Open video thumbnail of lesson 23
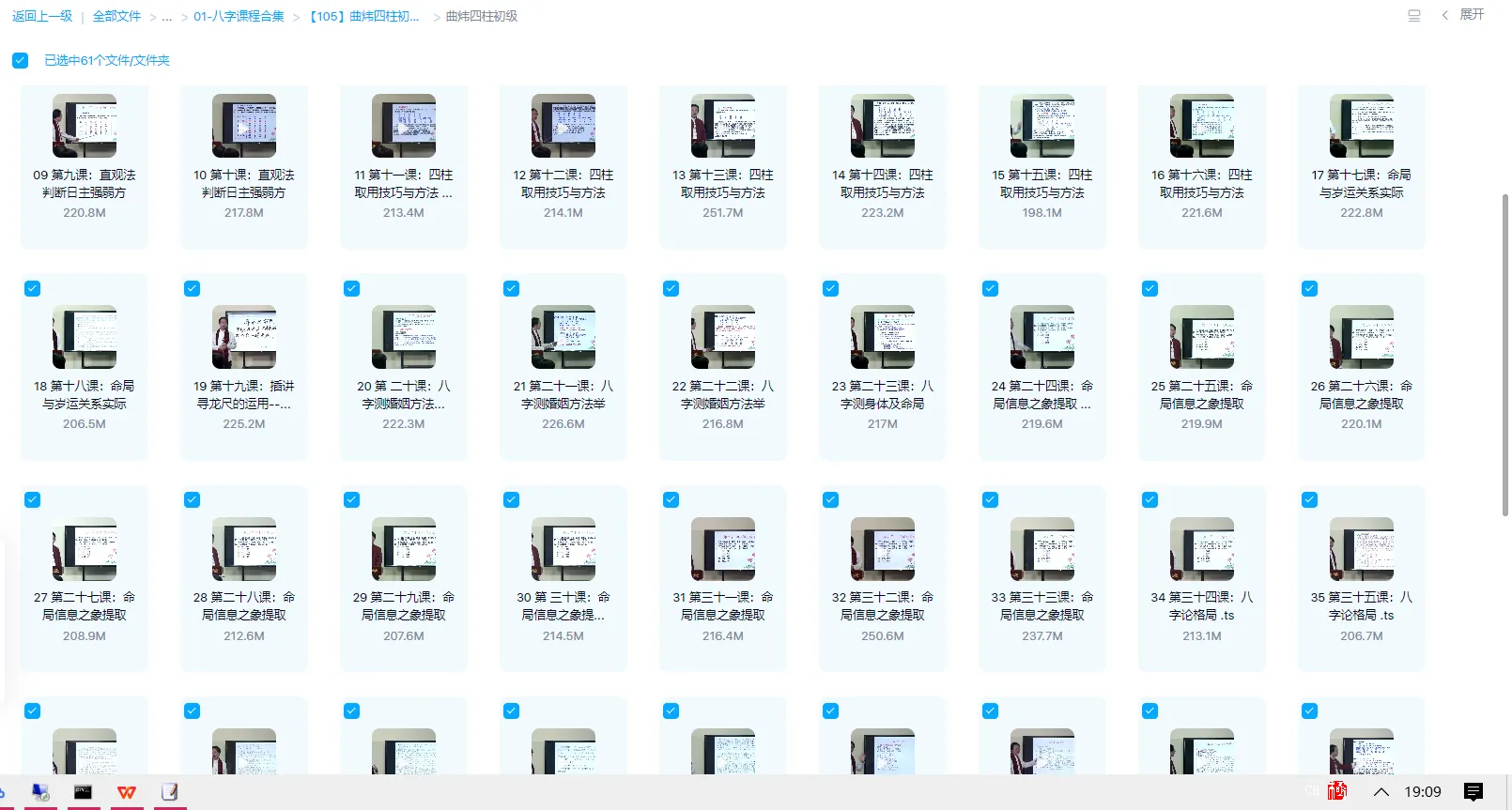Viewport: 1512px width, 810px height. [883, 337]
